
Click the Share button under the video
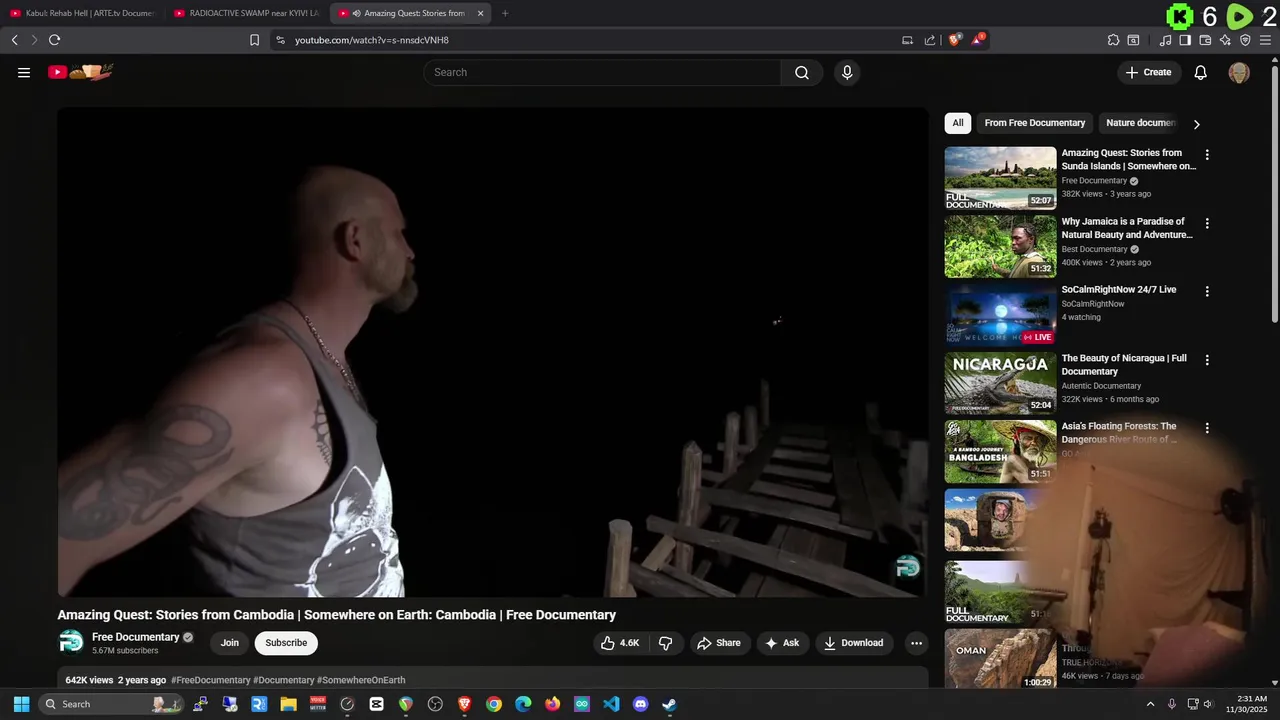(719, 643)
